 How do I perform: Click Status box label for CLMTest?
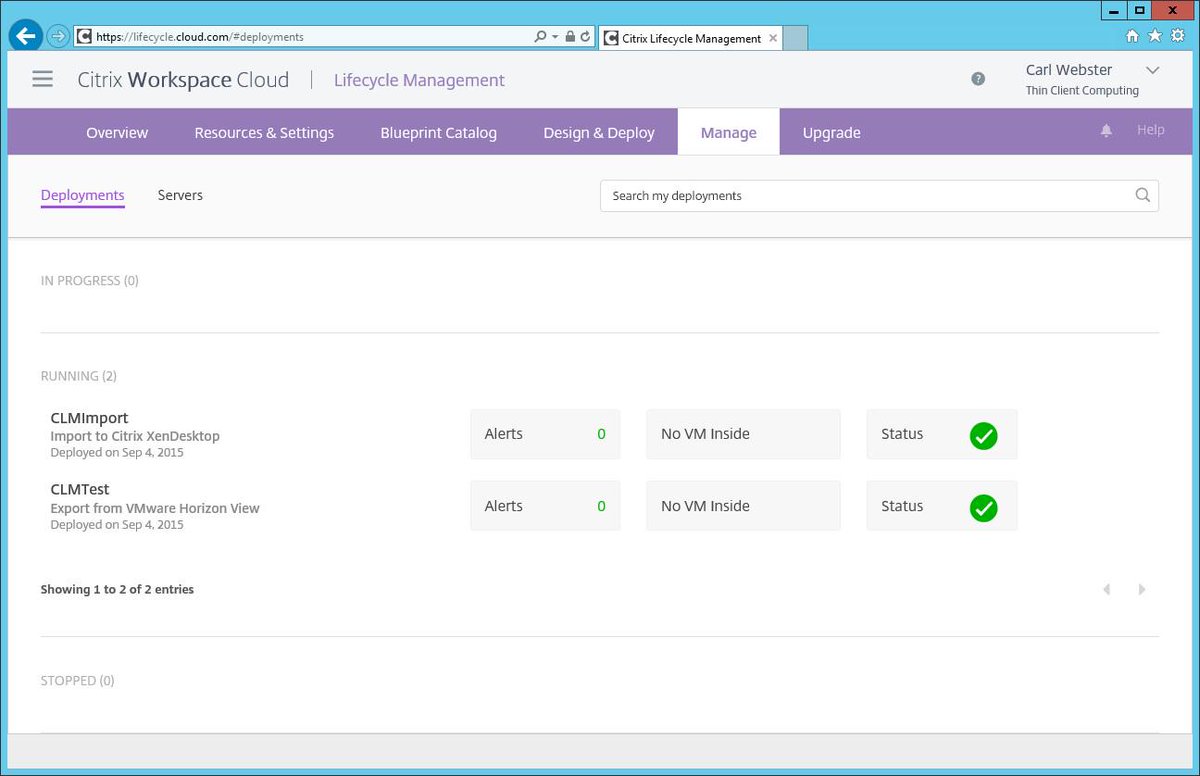point(902,506)
